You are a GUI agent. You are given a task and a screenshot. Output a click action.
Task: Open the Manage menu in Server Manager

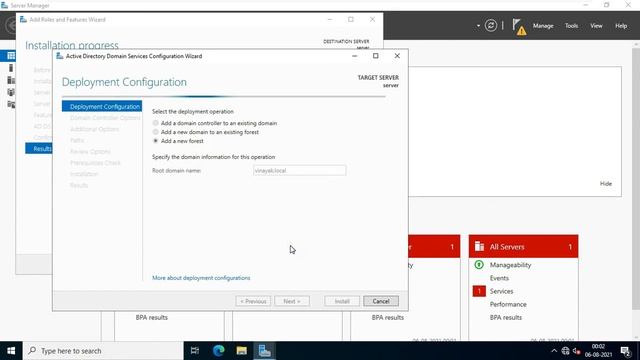[543, 26]
